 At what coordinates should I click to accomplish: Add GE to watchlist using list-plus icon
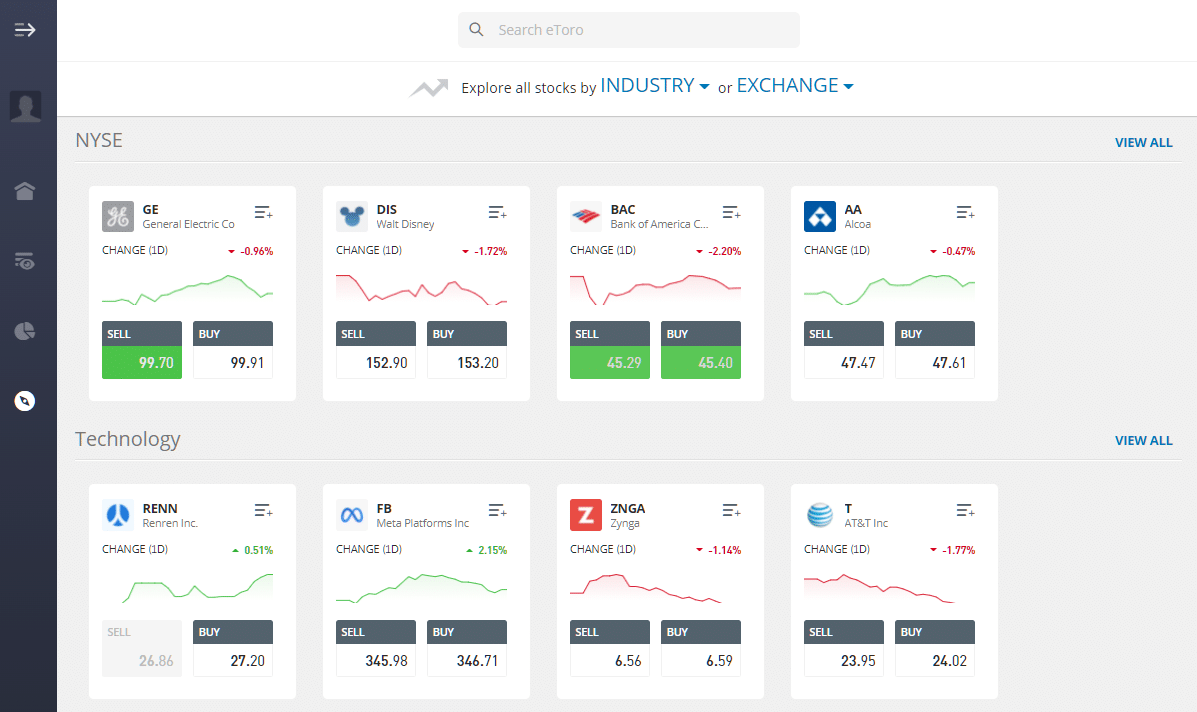tap(263, 212)
